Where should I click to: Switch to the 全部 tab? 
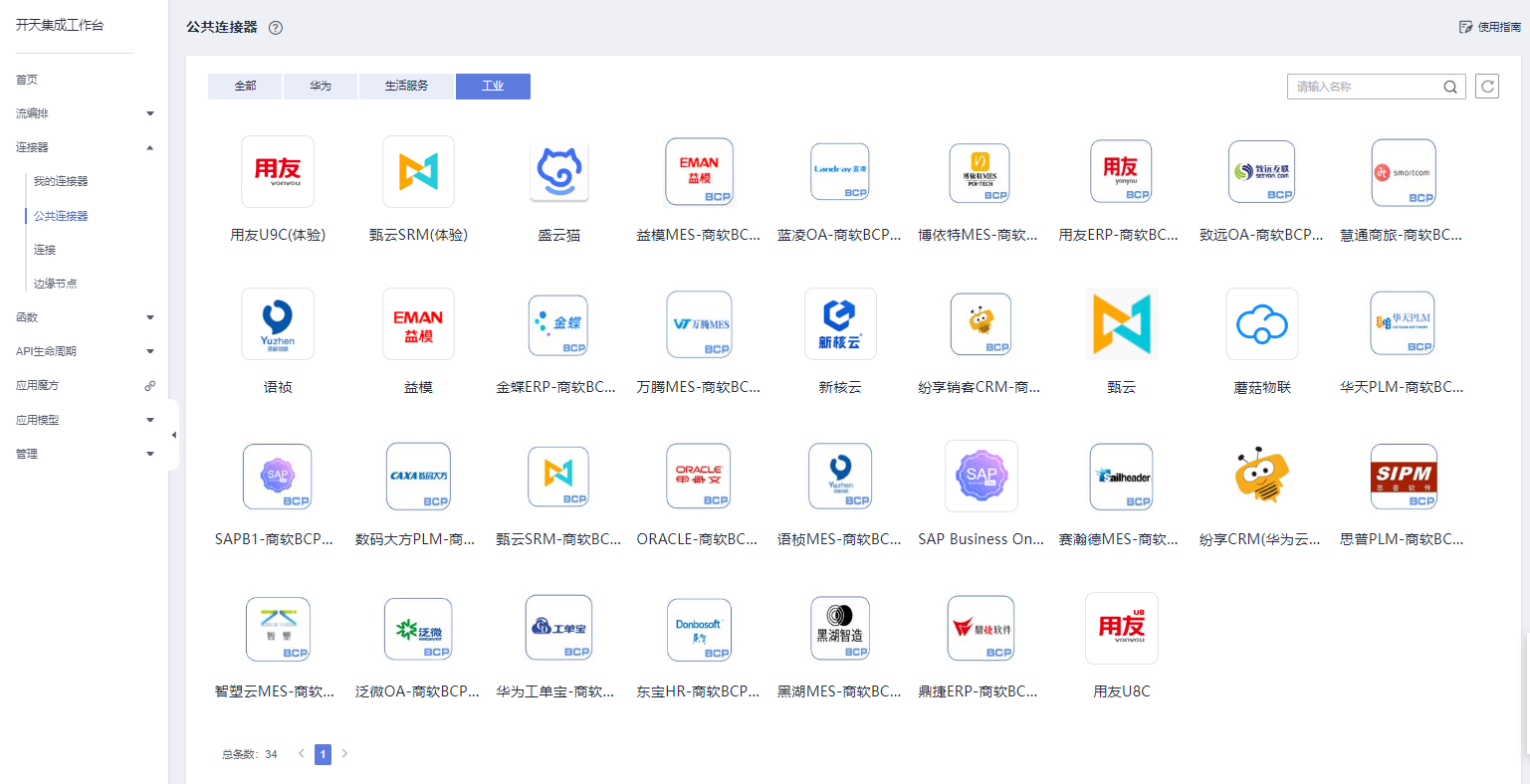click(x=244, y=87)
